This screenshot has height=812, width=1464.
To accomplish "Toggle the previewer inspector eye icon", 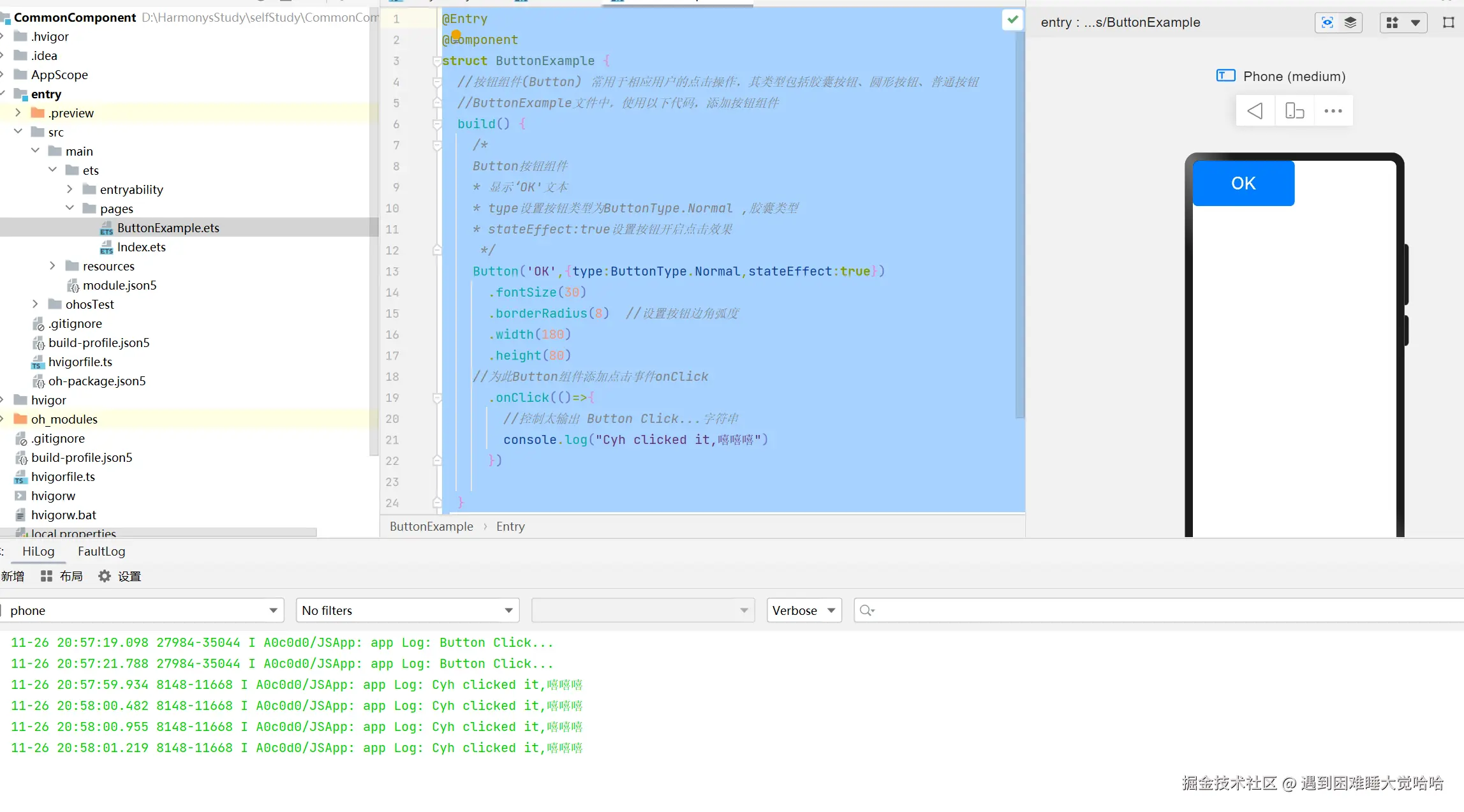I will click(1327, 22).
